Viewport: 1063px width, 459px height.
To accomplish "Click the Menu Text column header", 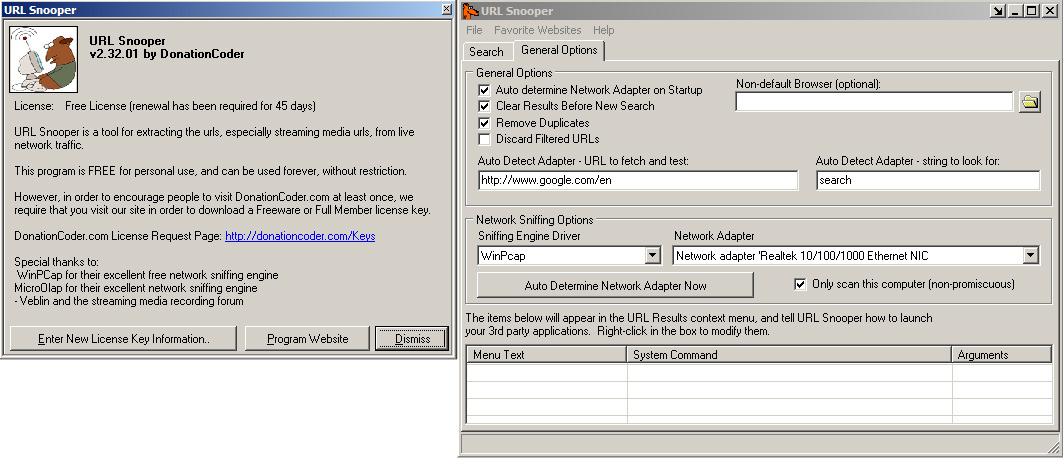I will pos(546,355).
